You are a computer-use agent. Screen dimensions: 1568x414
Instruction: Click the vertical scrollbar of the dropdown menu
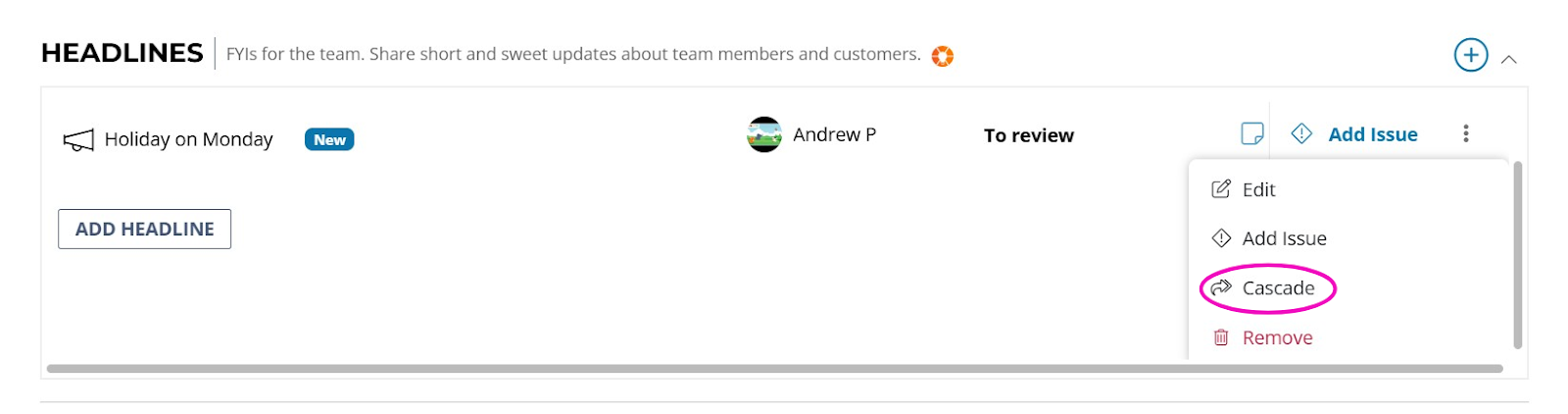tap(1517, 255)
